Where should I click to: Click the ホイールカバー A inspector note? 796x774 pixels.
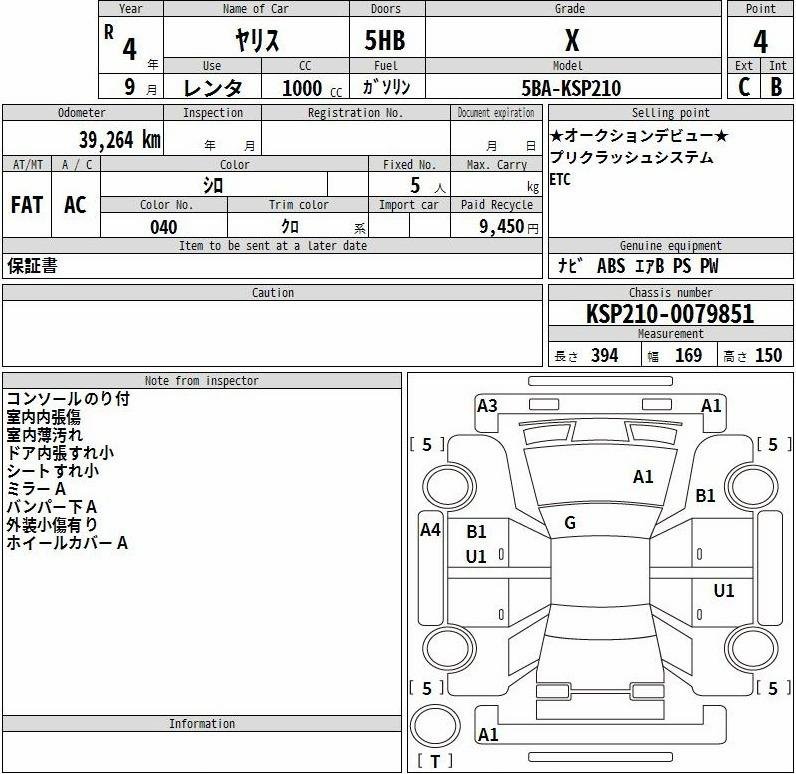(x=67, y=543)
